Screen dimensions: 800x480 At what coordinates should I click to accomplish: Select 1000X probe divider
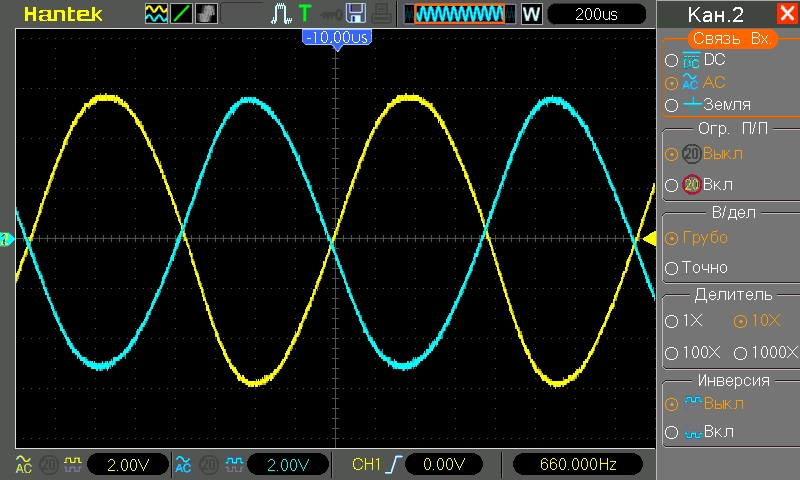coord(740,353)
